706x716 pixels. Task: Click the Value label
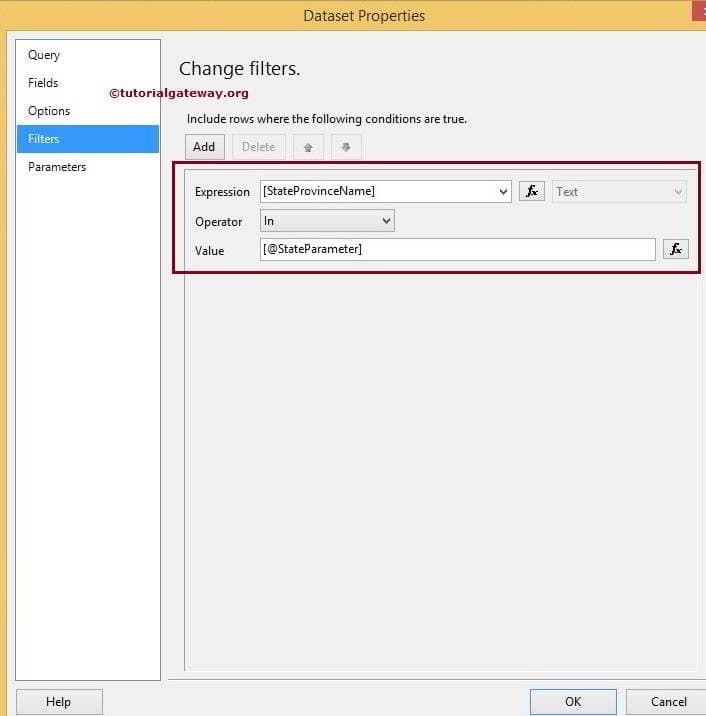tap(209, 251)
